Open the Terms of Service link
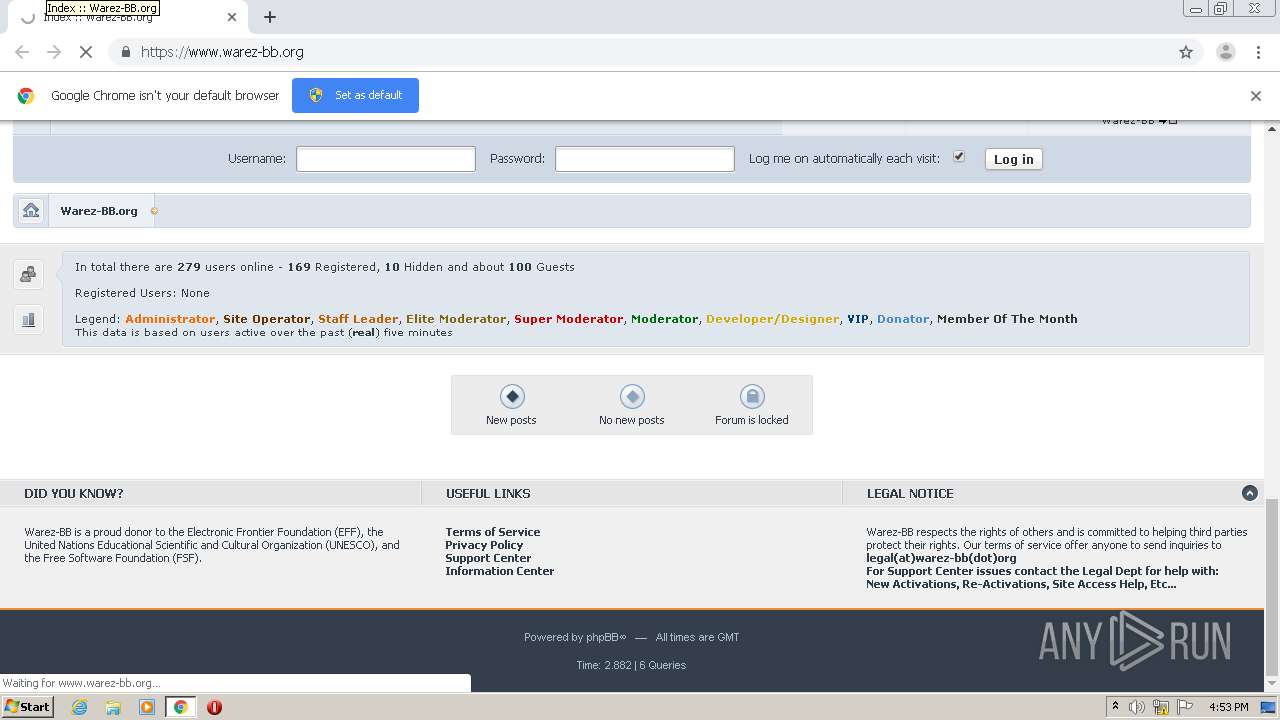 pos(493,532)
